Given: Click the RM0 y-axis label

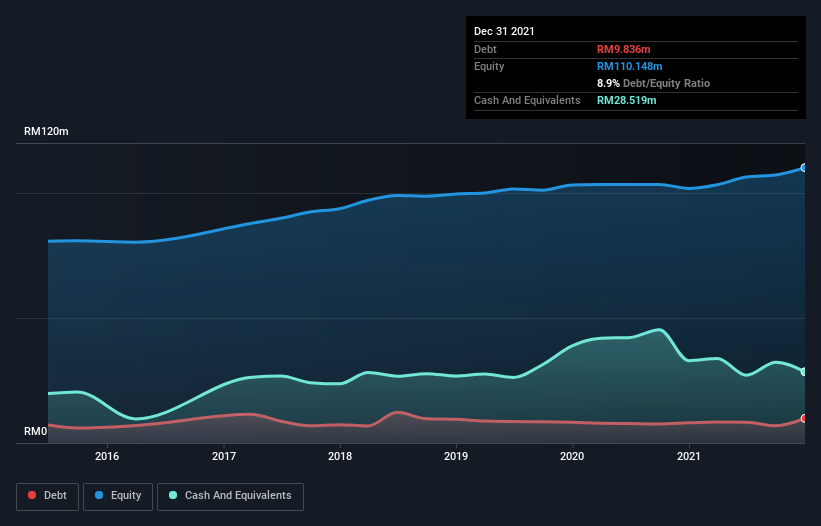Looking at the screenshot, I should point(36,431).
